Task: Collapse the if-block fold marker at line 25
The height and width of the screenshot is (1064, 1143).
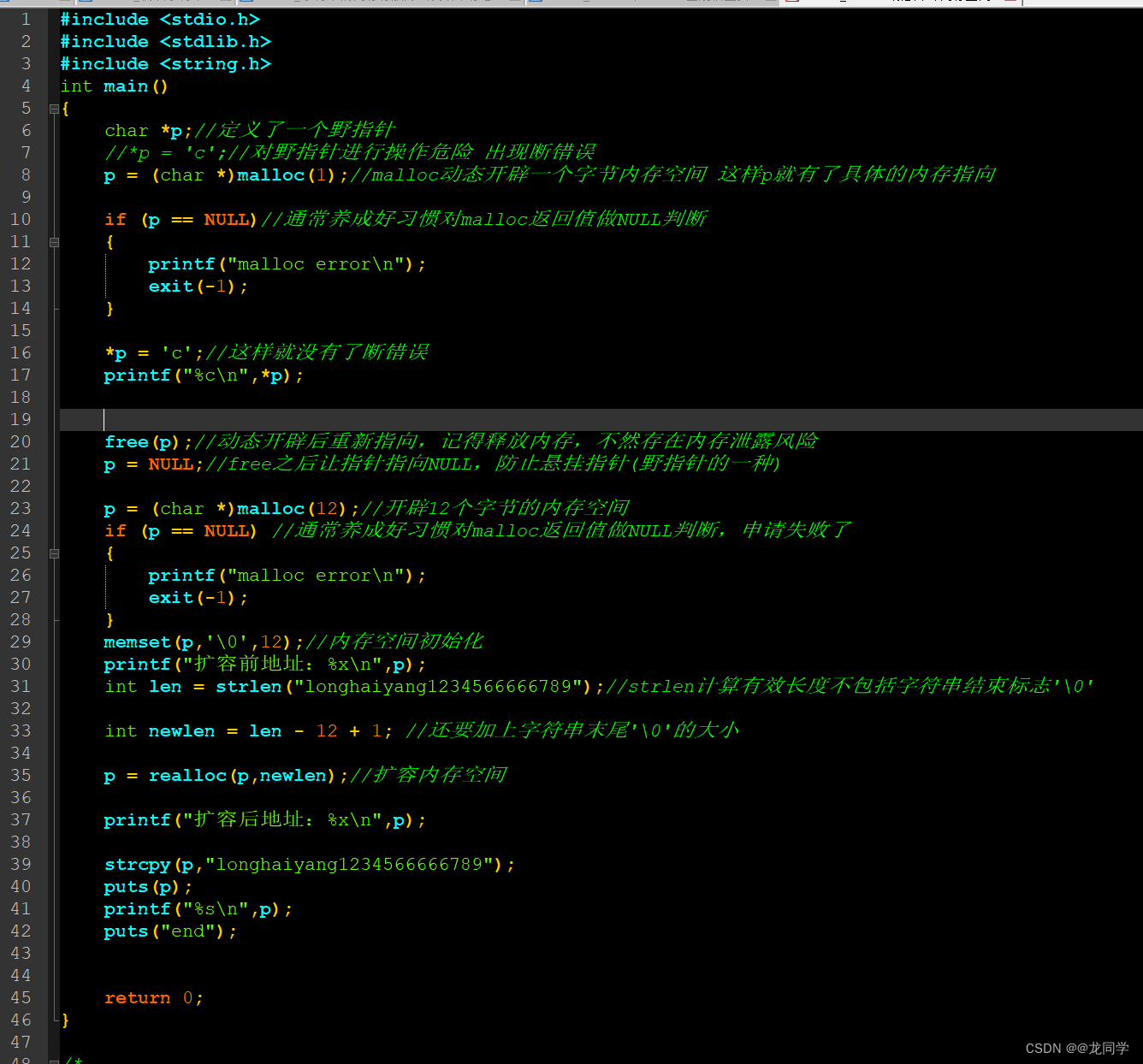Action: (54, 553)
